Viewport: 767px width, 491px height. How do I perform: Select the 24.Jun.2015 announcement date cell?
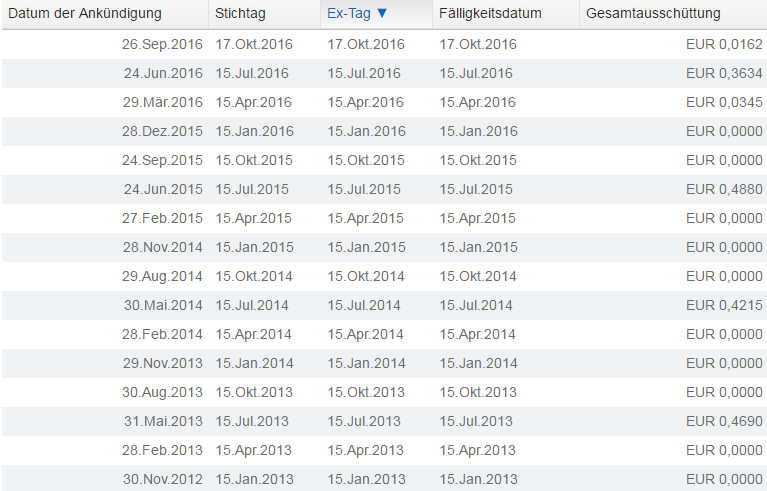point(162,189)
